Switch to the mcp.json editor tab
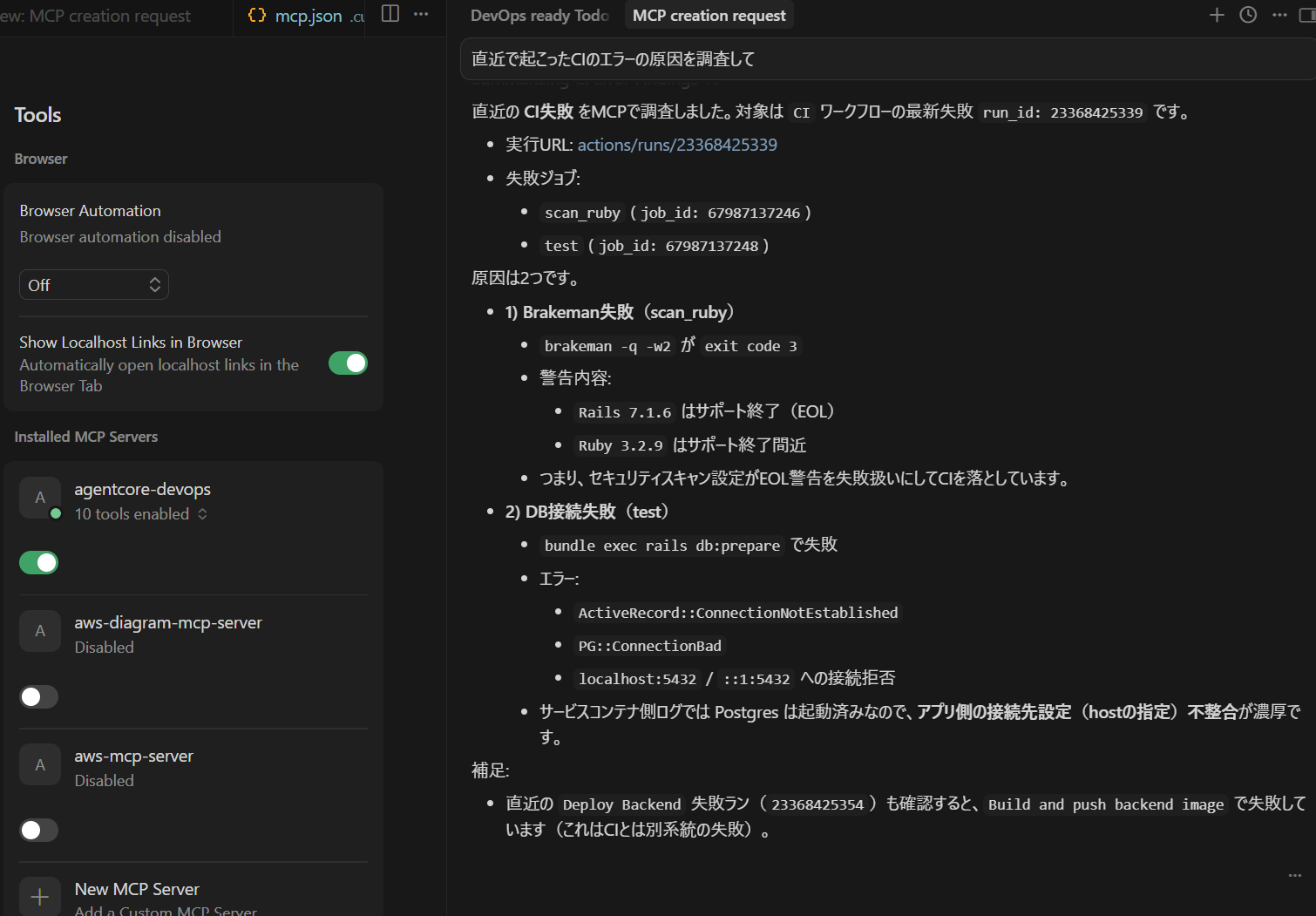The image size is (1316, 916). coord(307,16)
